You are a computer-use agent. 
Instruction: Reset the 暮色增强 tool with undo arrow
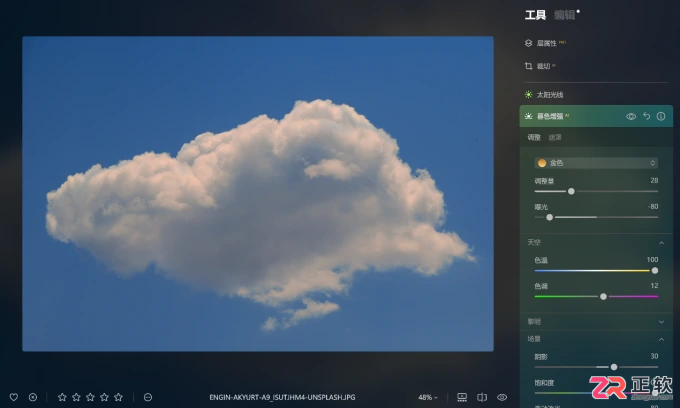[x=647, y=116]
